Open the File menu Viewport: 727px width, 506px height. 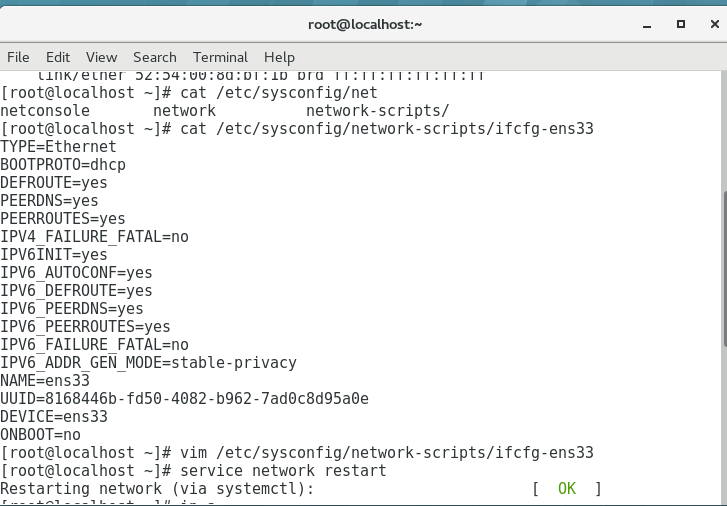coord(18,57)
